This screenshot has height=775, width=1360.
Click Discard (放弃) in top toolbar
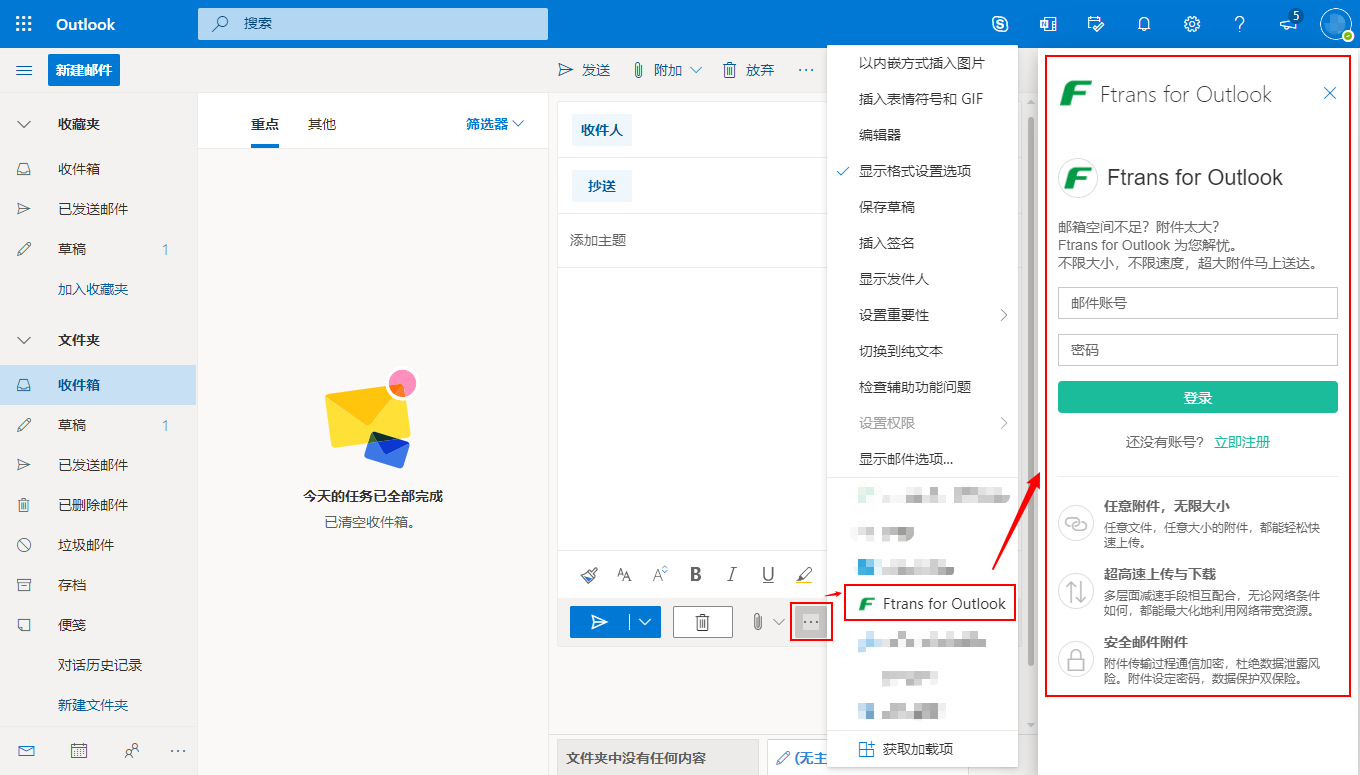coord(748,70)
